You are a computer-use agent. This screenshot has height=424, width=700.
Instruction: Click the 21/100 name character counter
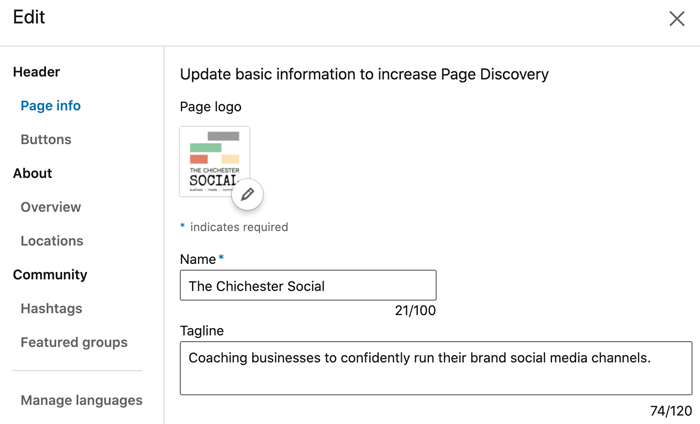[415, 311]
